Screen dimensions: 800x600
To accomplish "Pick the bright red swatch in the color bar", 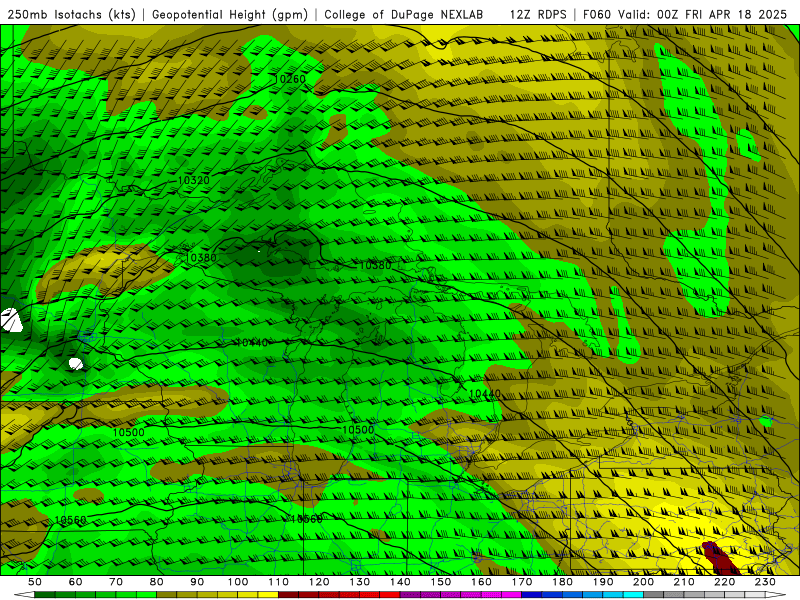I will (x=389, y=595).
